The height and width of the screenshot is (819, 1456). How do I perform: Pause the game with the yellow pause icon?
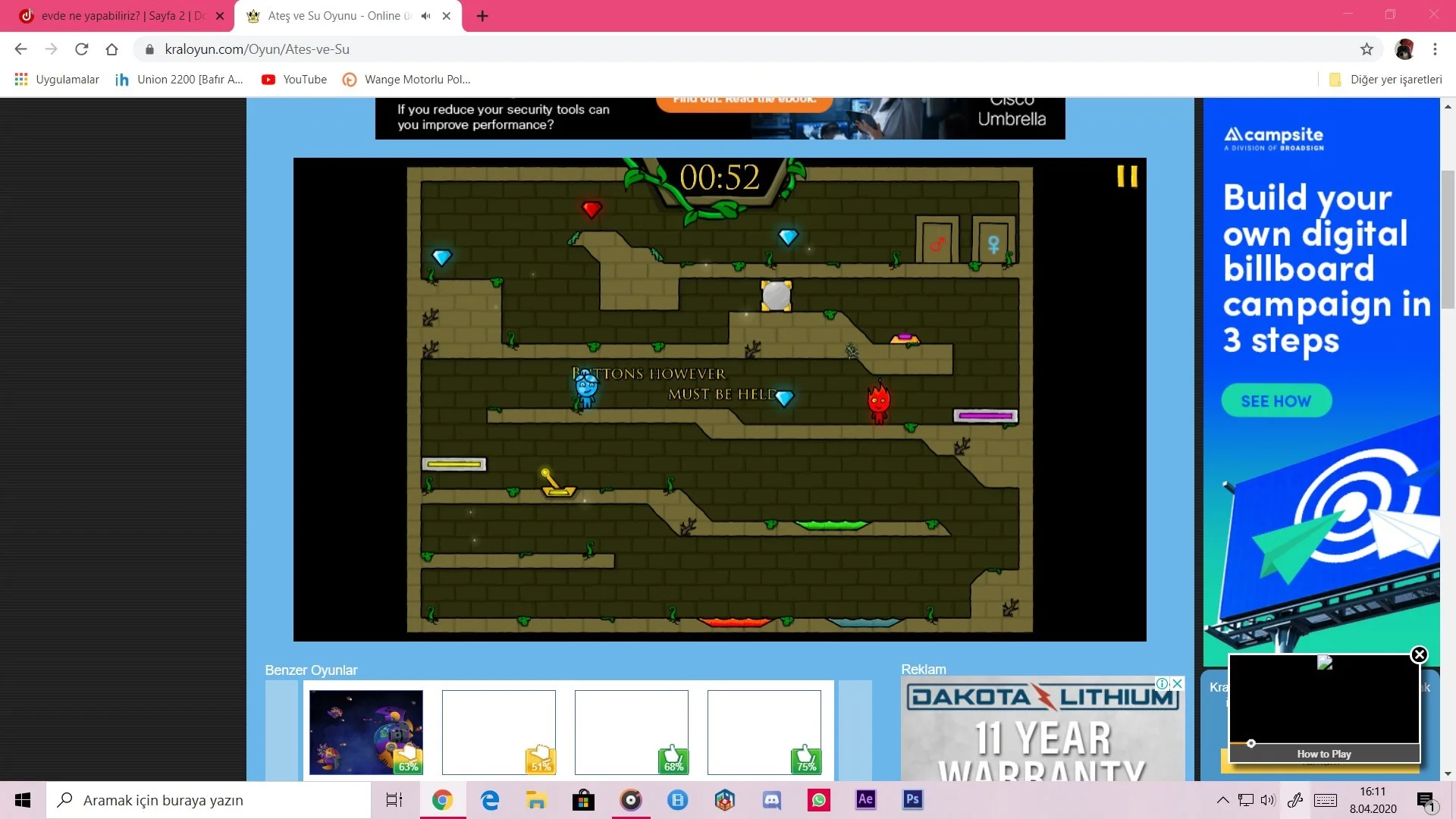coord(1127,177)
